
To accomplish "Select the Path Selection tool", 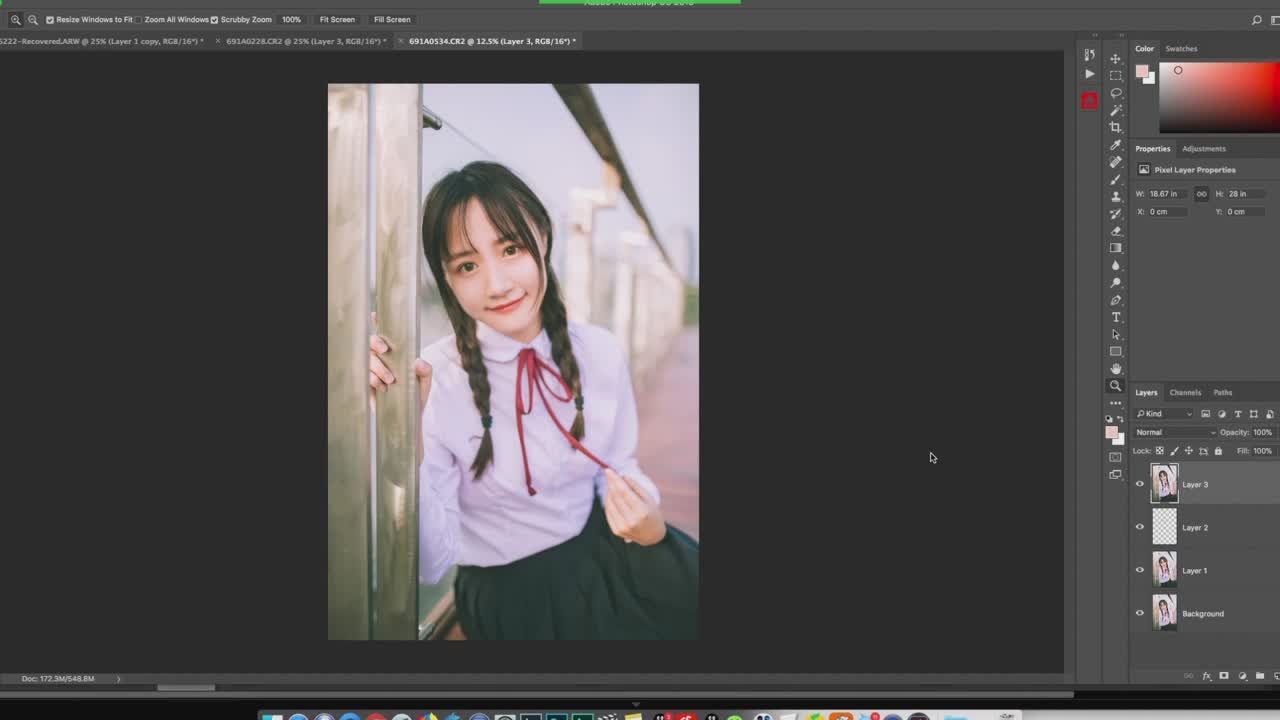I will tap(1116, 334).
